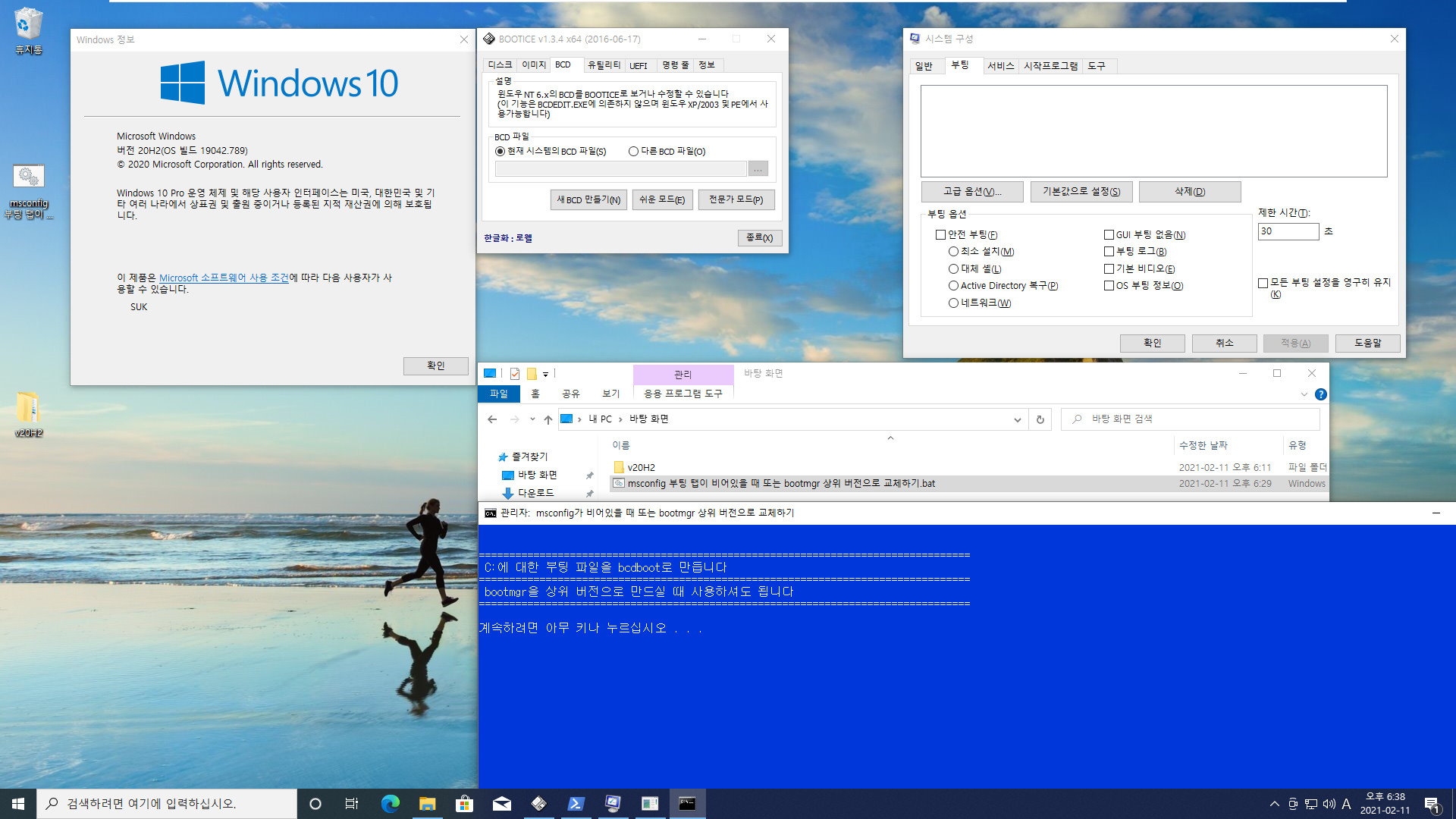
Task: Click the network icon in system tray
Action: tap(1310, 804)
